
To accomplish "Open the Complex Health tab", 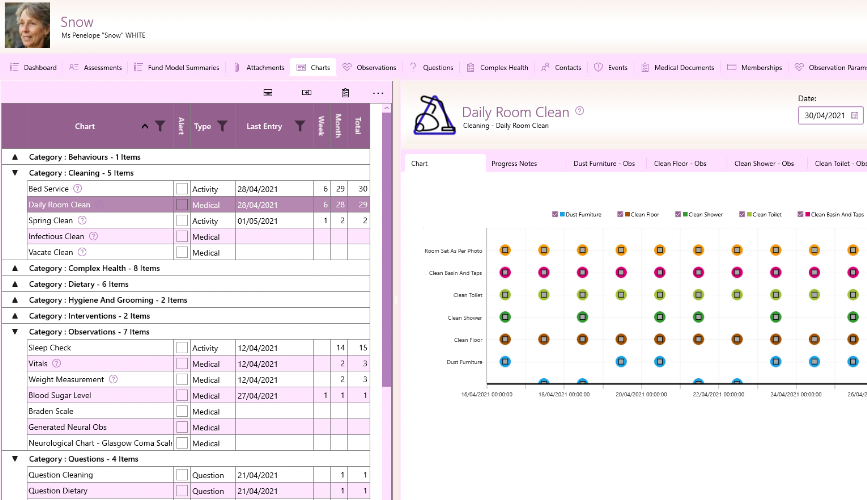I will pyautogui.click(x=497, y=67).
